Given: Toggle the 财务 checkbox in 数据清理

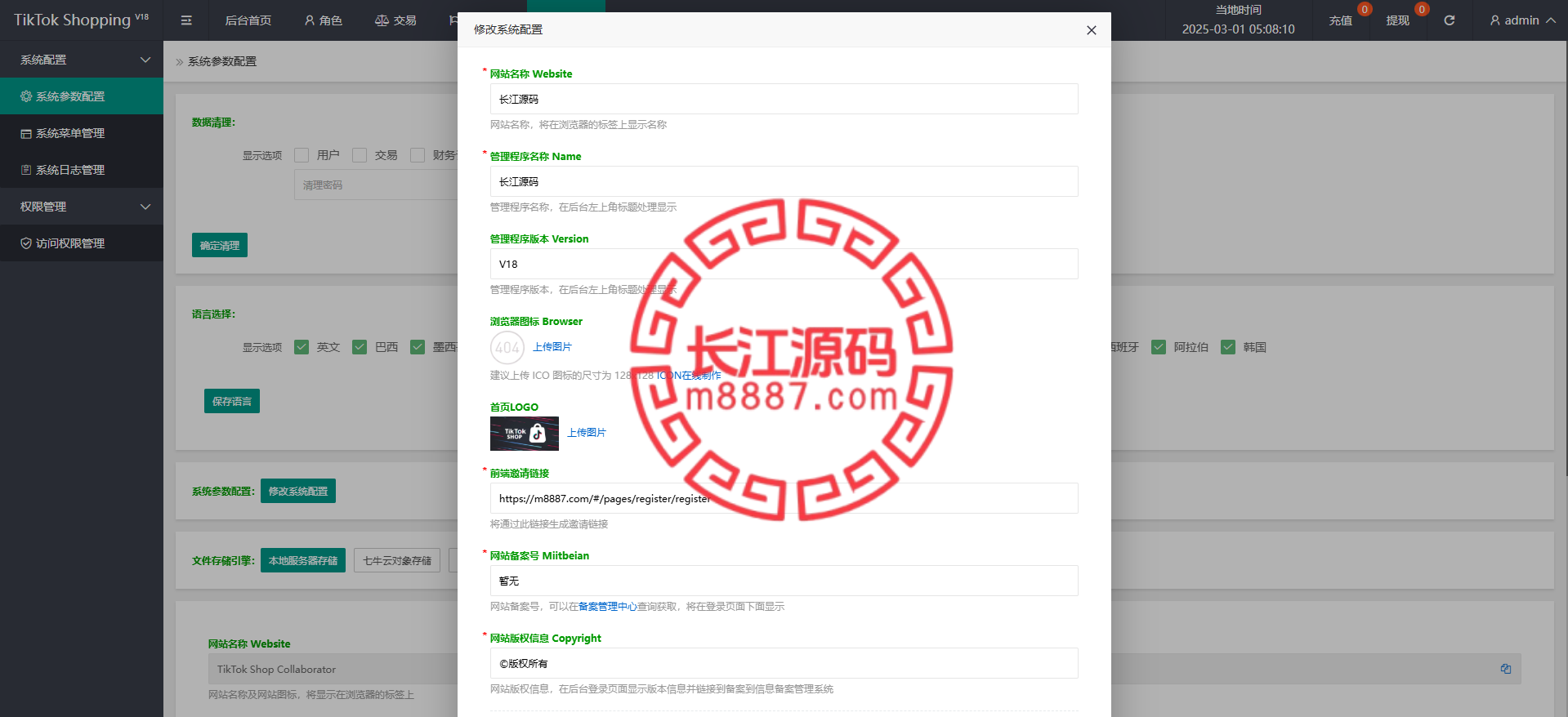Looking at the screenshot, I should [418, 155].
